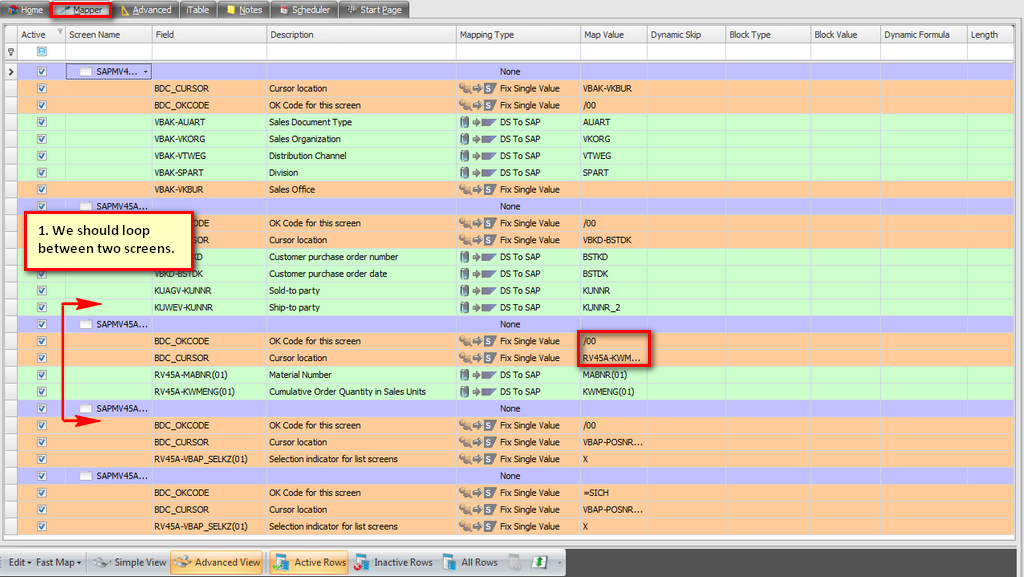The width and height of the screenshot is (1024, 577).
Task: Show Inactive Rows
Action: (x=394, y=562)
